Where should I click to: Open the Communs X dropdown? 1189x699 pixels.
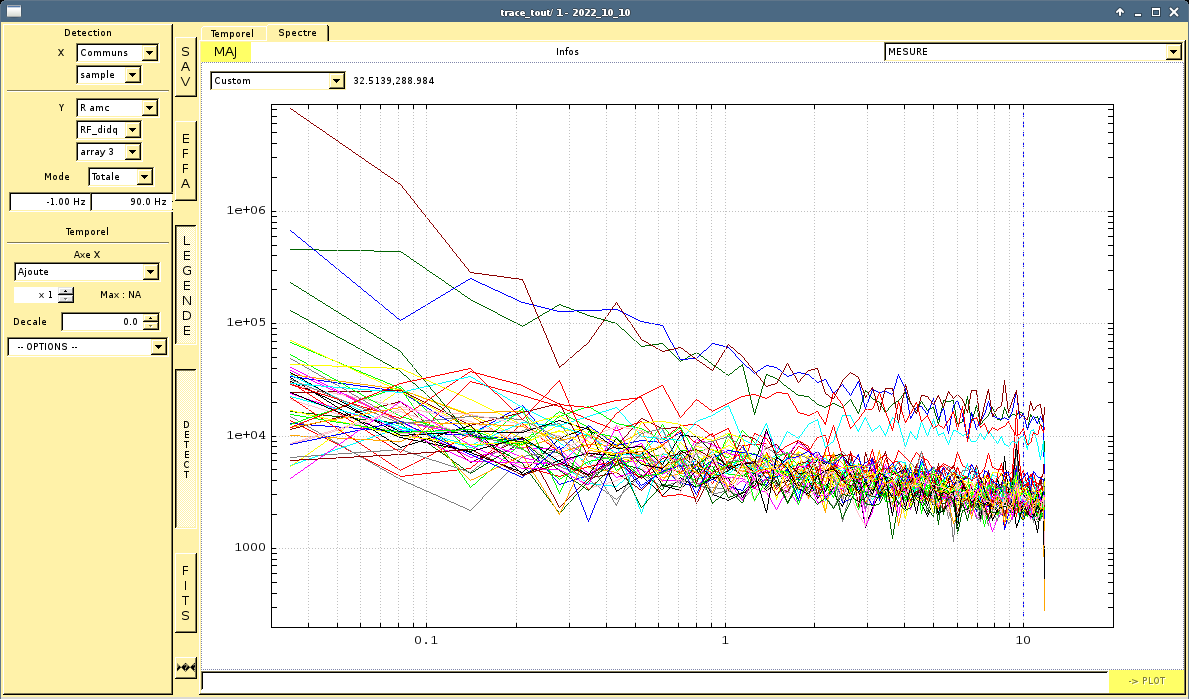(118, 52)
